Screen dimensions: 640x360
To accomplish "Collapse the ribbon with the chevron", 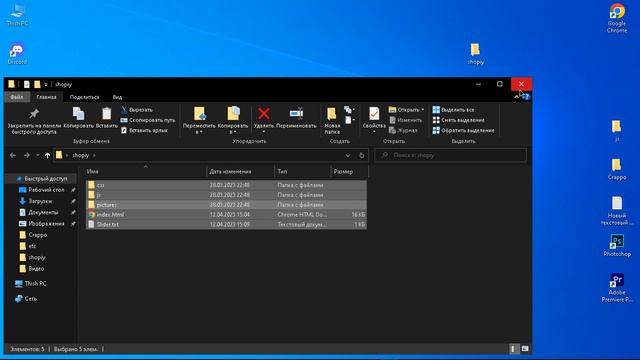I will click(x=517, y=97).
